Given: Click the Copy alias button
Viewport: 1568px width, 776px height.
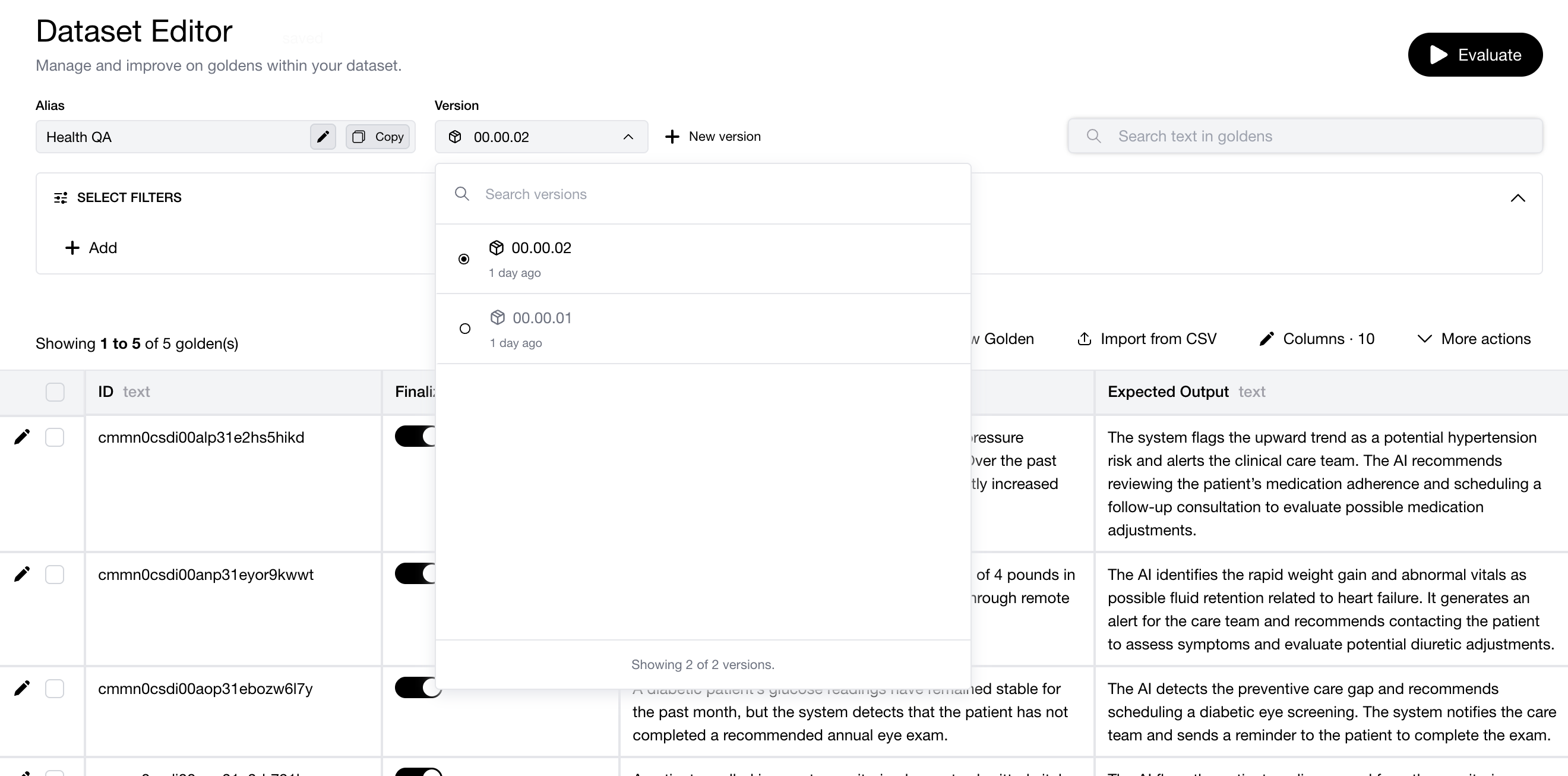Looking at the screenshot, I should click(x=378, y=137).
